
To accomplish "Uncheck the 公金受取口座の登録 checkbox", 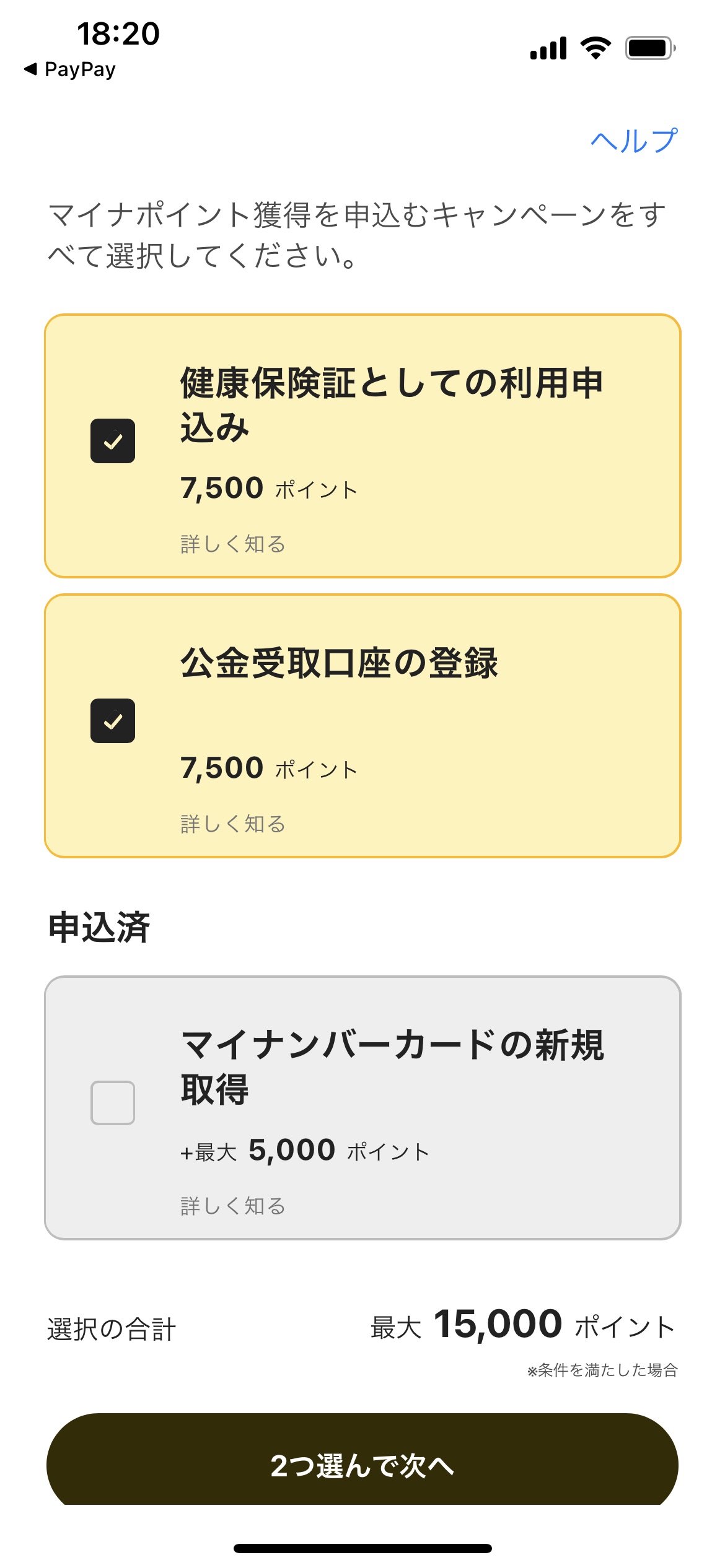I will point(113,721).
